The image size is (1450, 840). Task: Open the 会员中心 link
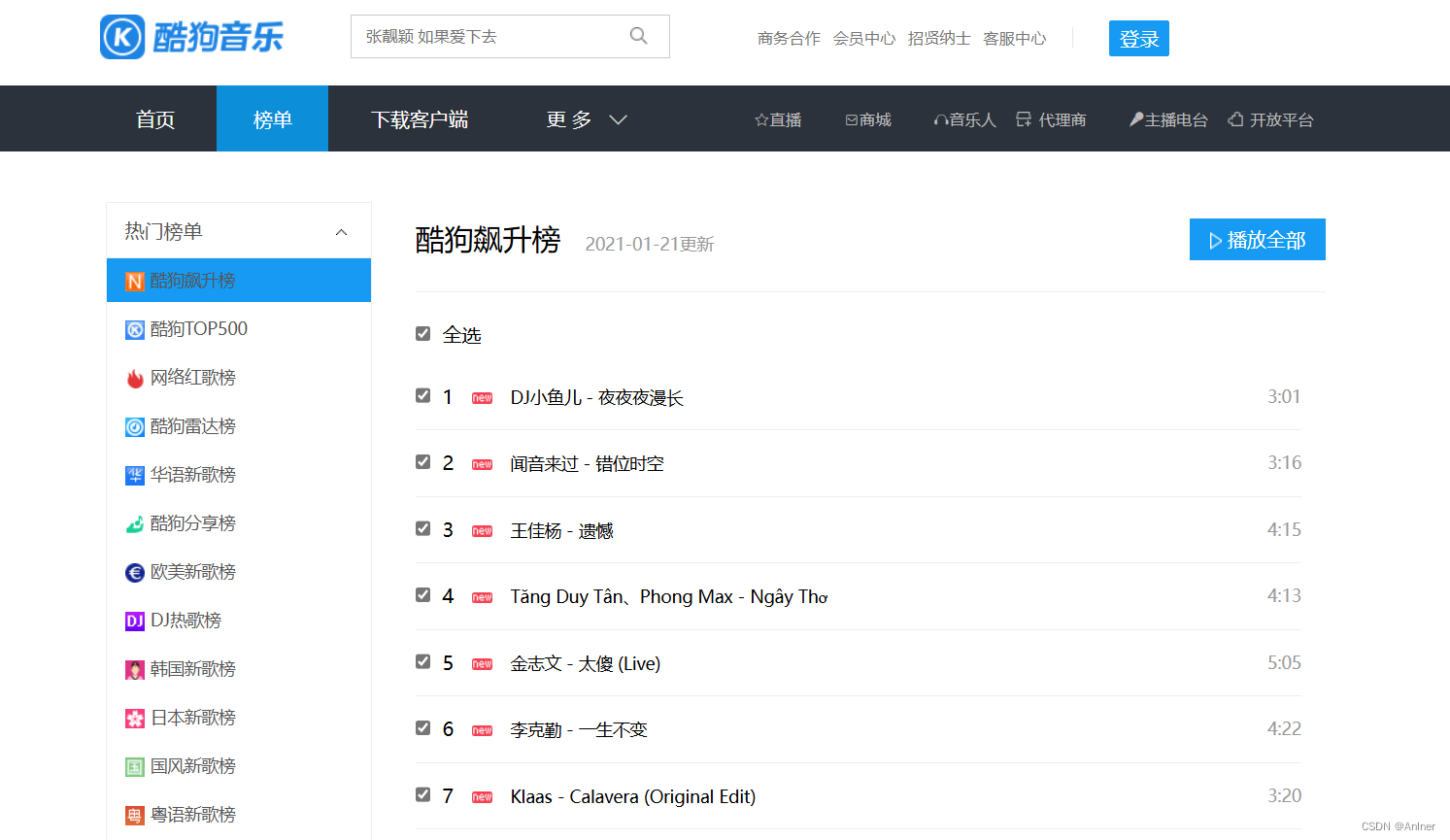[864, 38]
